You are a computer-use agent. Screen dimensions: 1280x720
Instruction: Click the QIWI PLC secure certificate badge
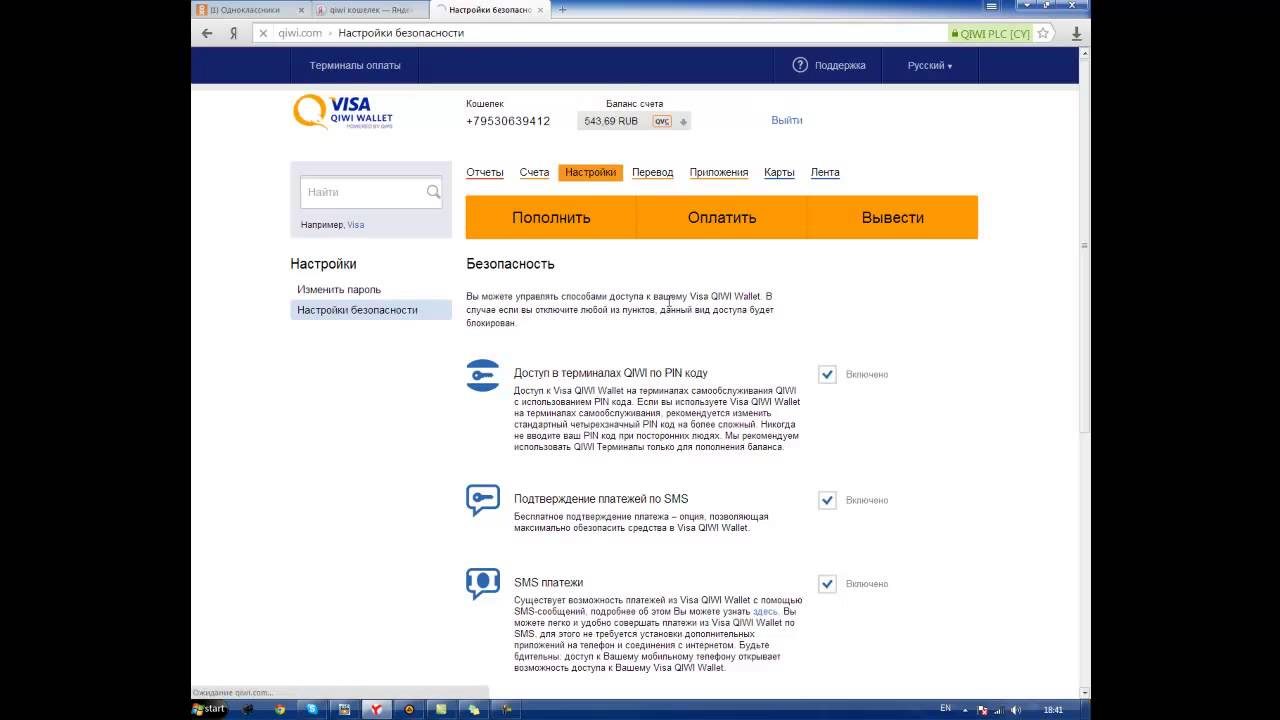pos(990,33)
